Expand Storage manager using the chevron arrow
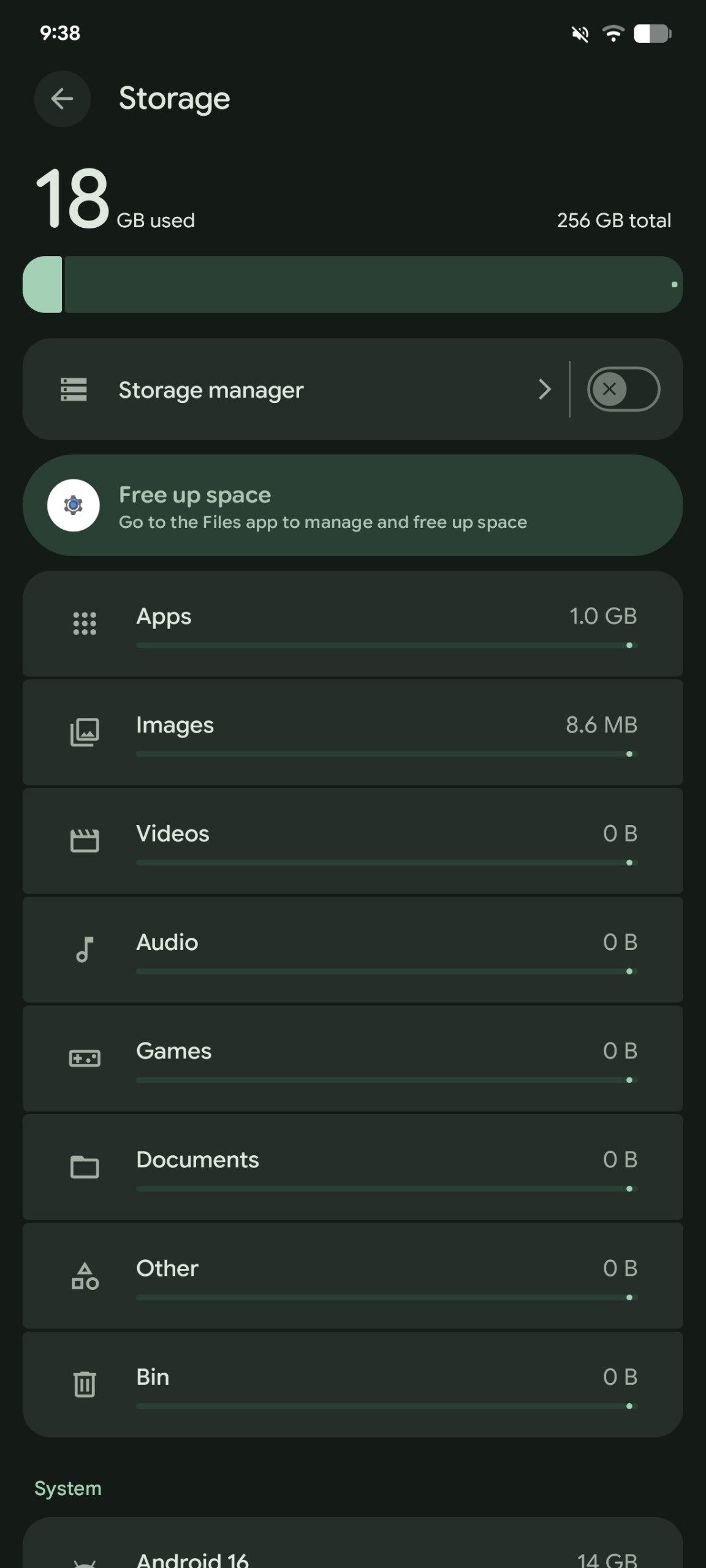This screenshot has width=706, height=1568. point(544,390)
